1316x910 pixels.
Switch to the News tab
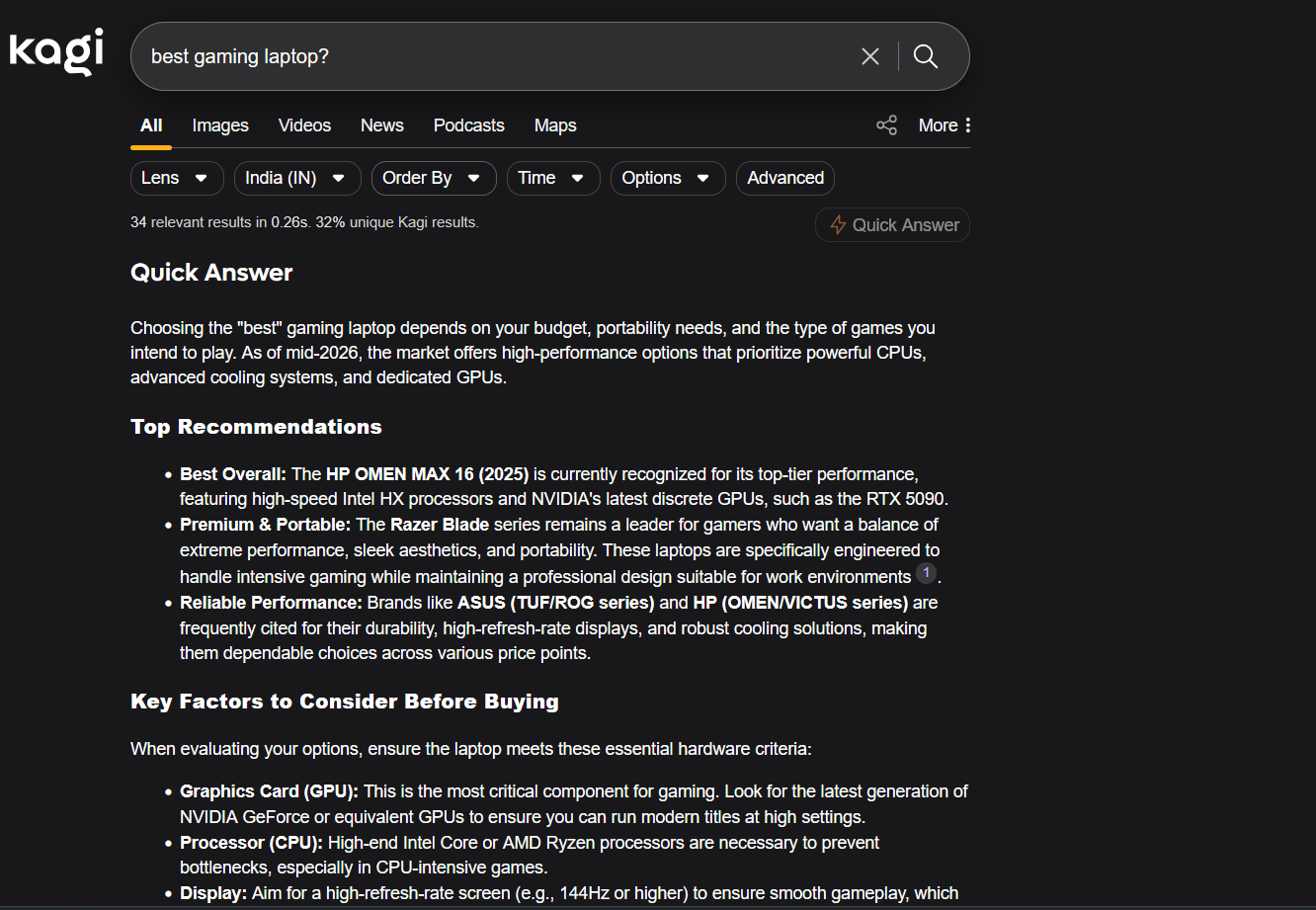point(382,125)
